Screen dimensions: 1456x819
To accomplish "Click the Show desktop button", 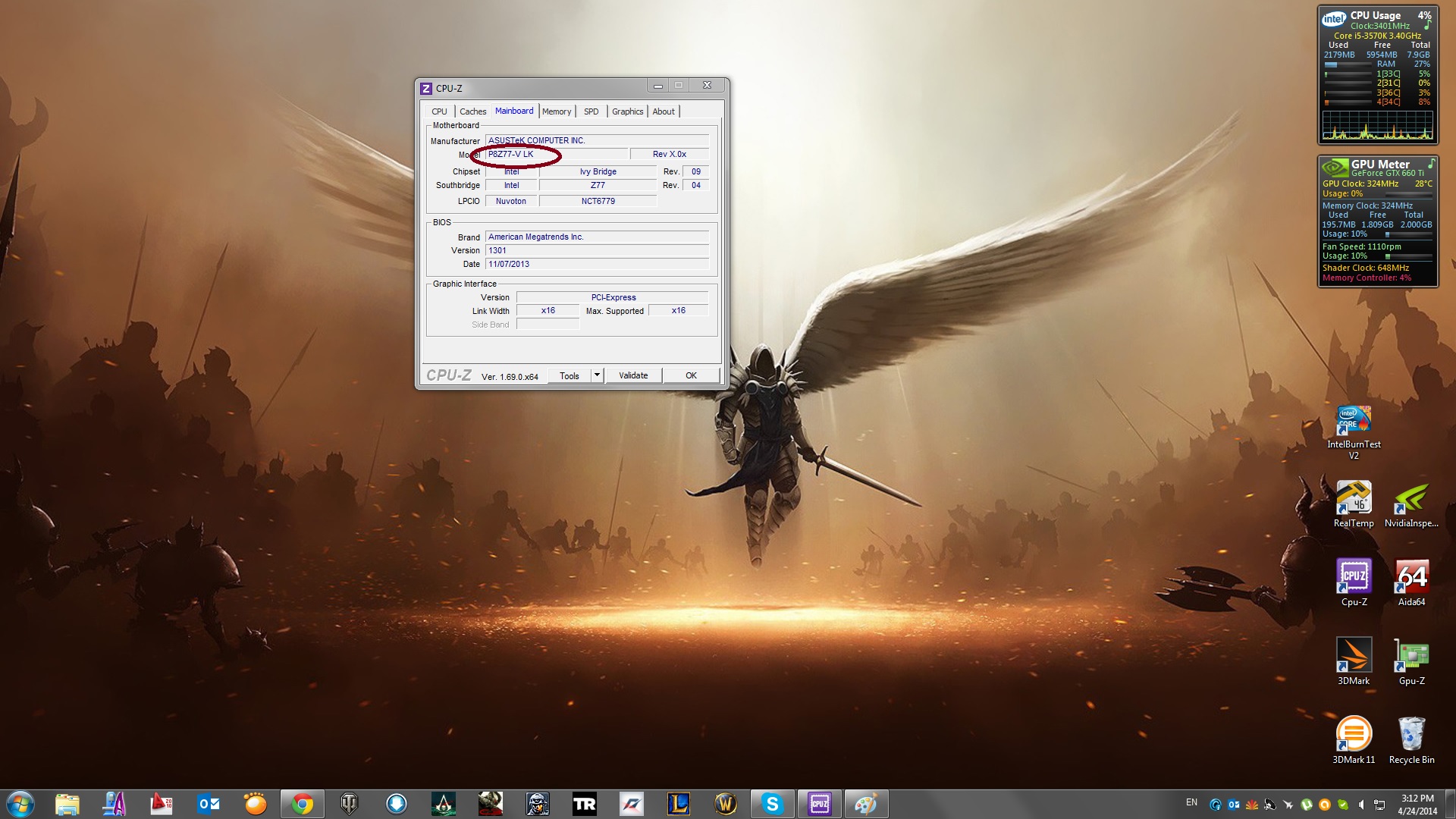I will pos(1450,804).
